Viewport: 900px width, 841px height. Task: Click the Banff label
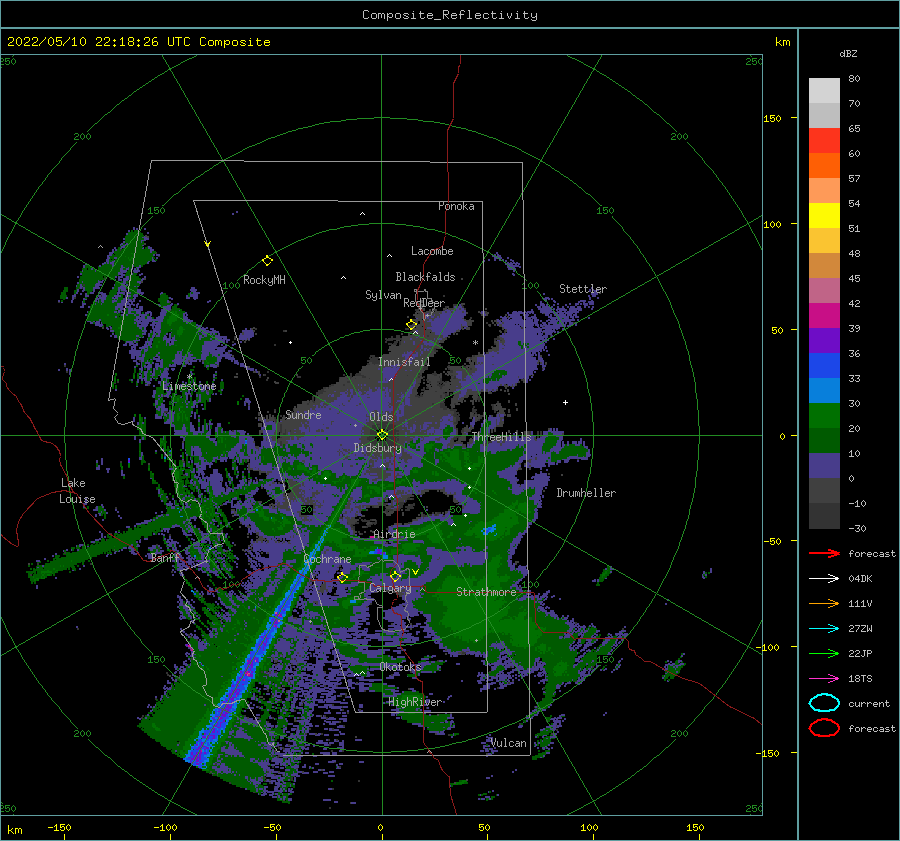[165, 558]
